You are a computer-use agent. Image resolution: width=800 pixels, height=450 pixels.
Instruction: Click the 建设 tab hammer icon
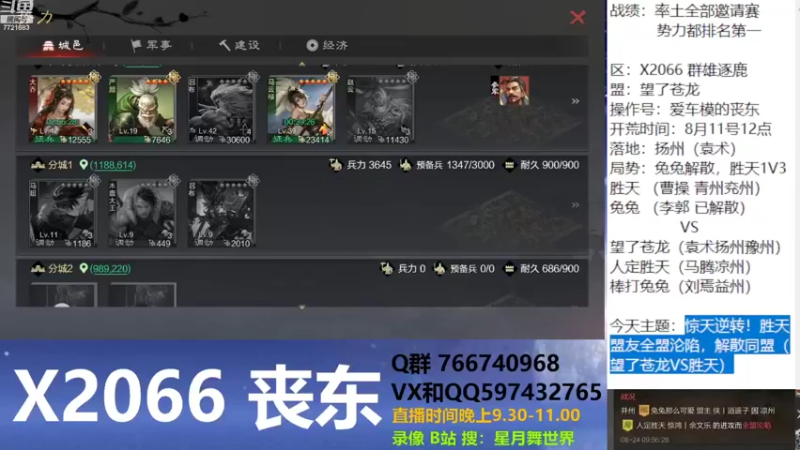click(224, 45)
